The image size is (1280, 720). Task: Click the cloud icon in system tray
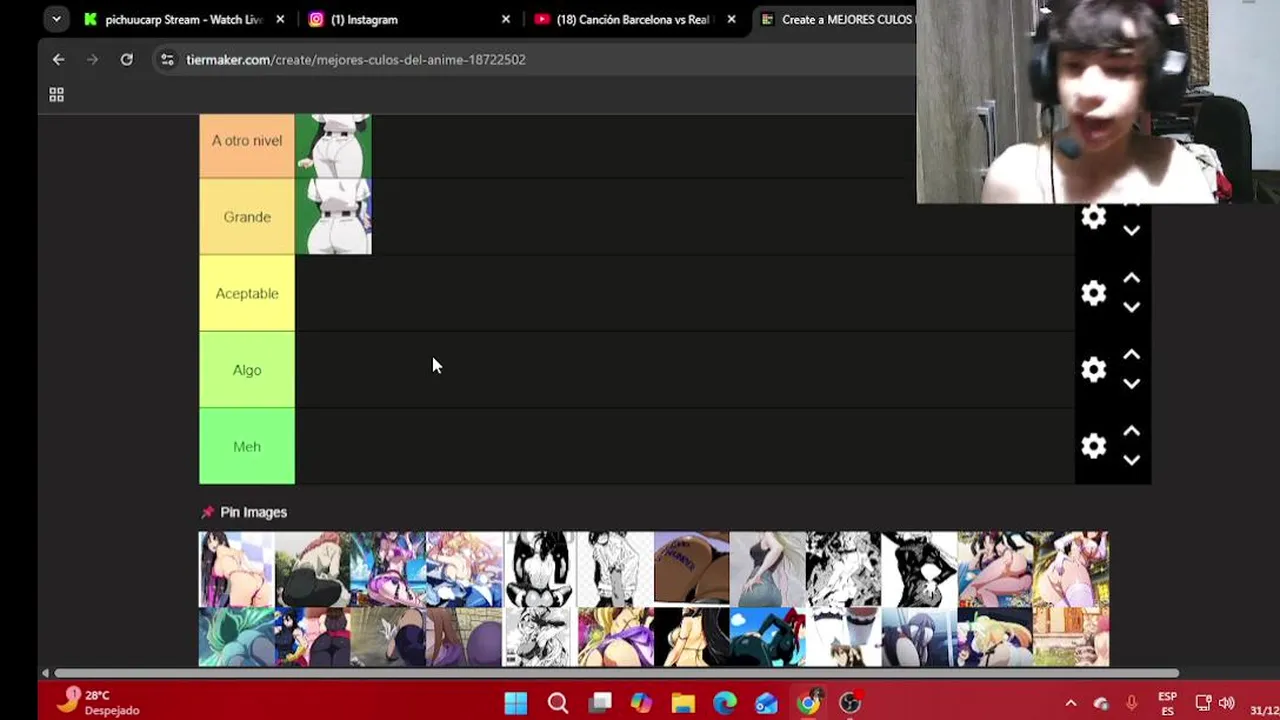1101,703
